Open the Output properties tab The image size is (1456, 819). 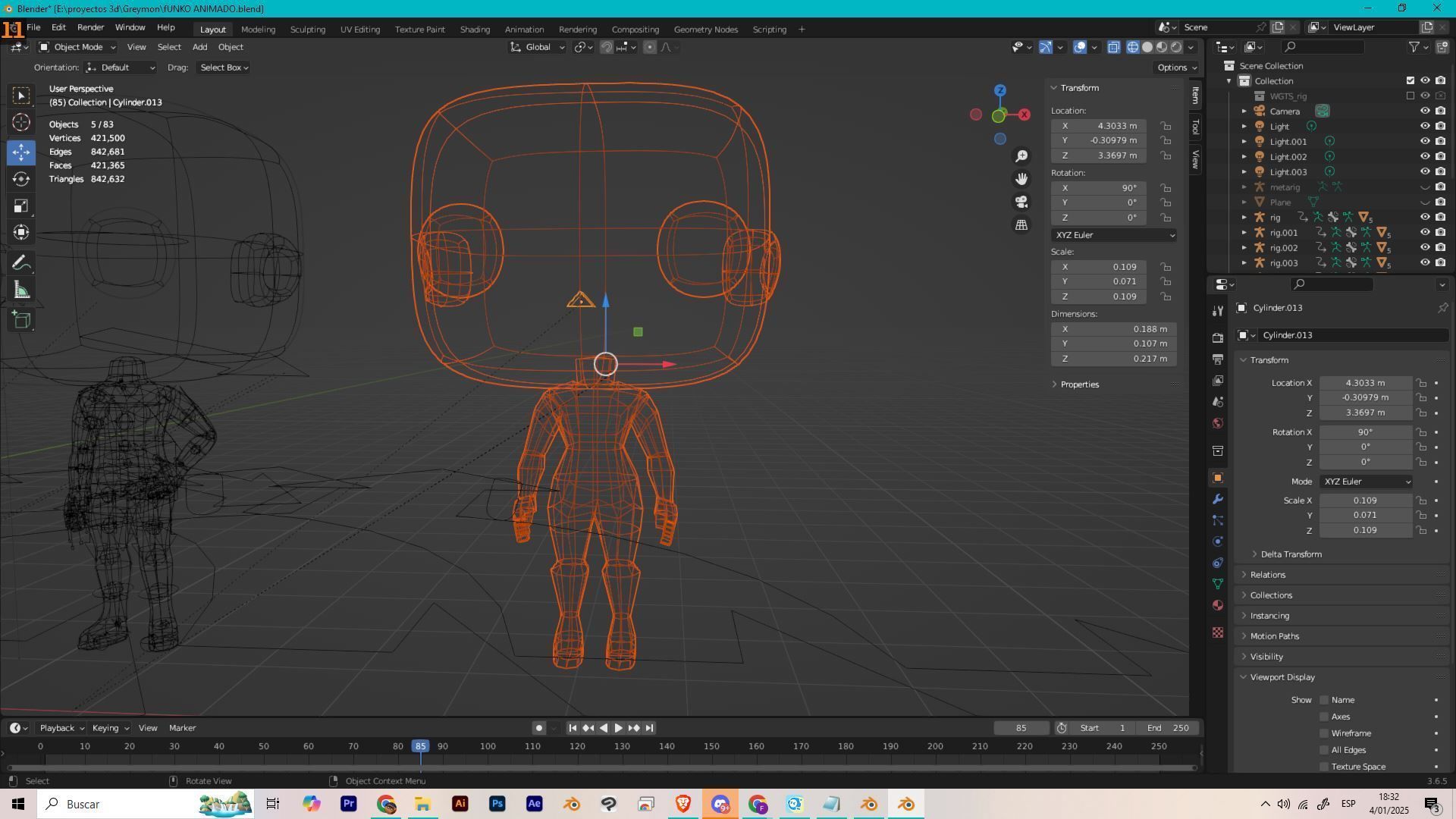click(1218, 359)
